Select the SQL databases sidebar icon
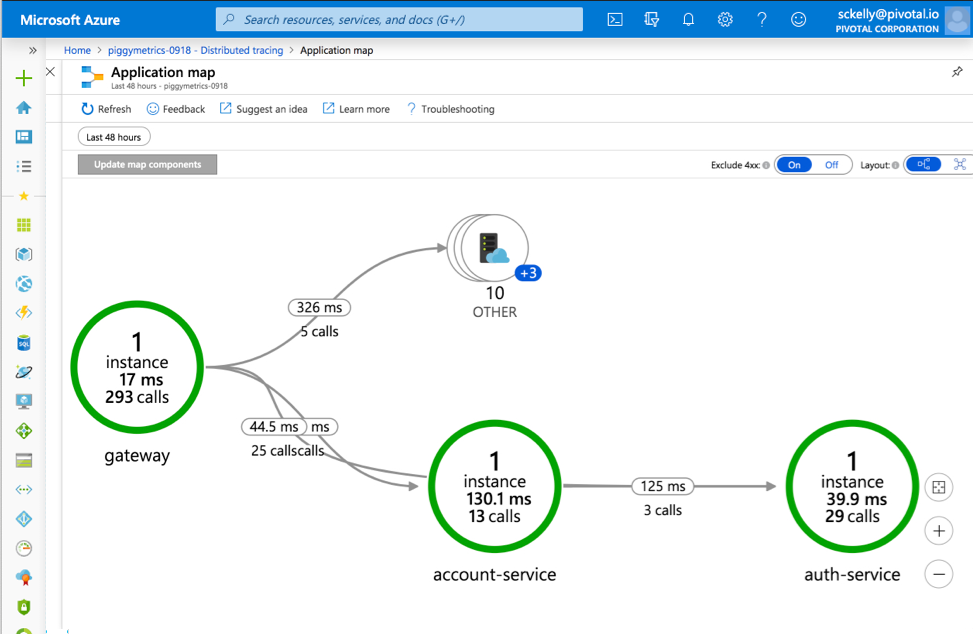 pyautogui.click(x=22, y=342)
